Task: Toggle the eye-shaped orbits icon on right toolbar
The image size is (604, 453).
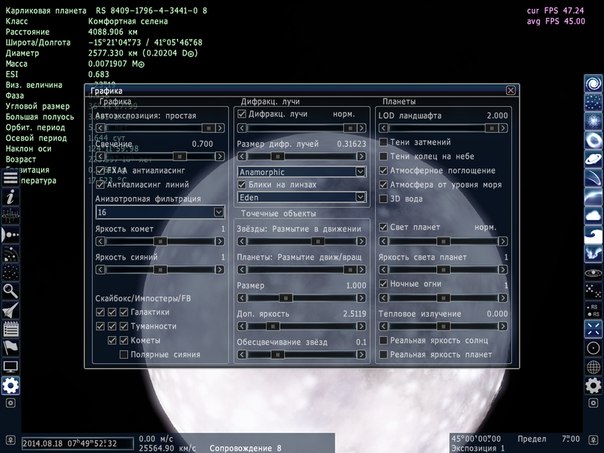Action: pos(593,273)
